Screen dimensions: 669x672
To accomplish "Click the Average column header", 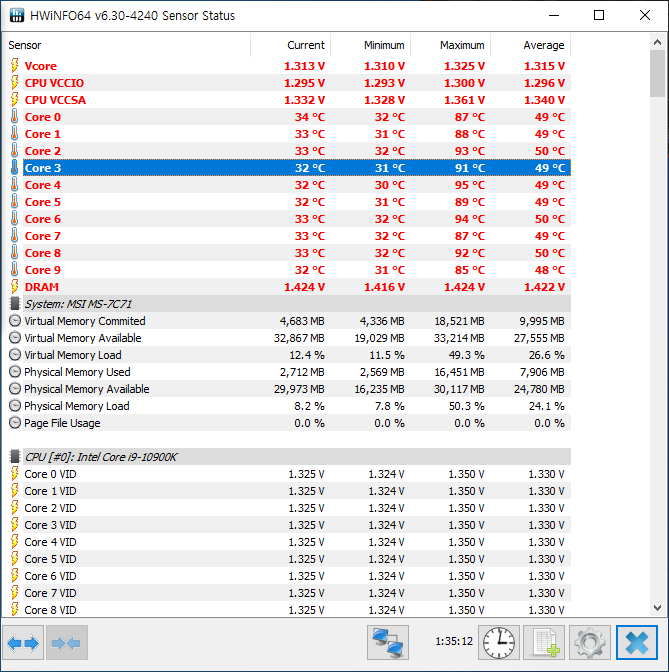I will [531, 45].
